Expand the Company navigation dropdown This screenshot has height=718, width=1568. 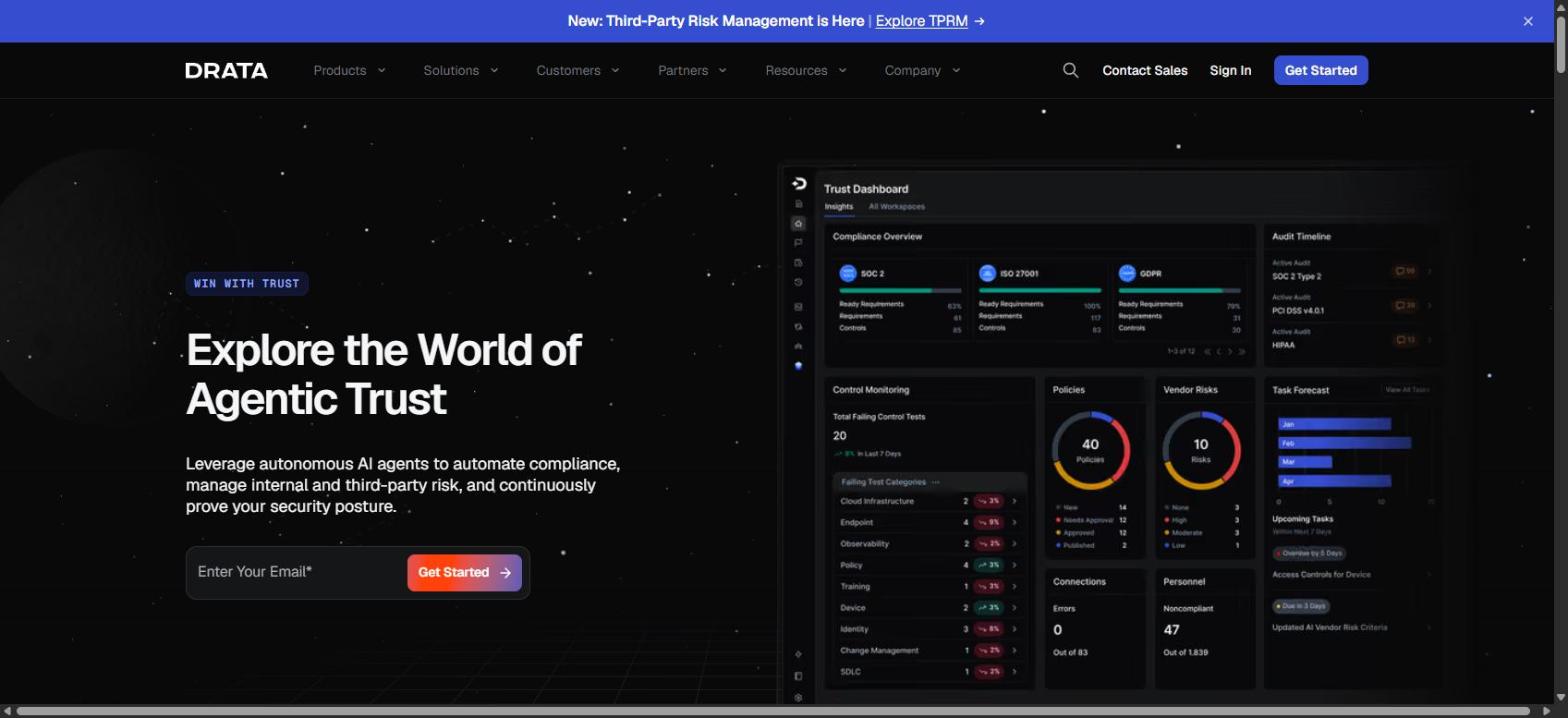[x=922, y=70]
